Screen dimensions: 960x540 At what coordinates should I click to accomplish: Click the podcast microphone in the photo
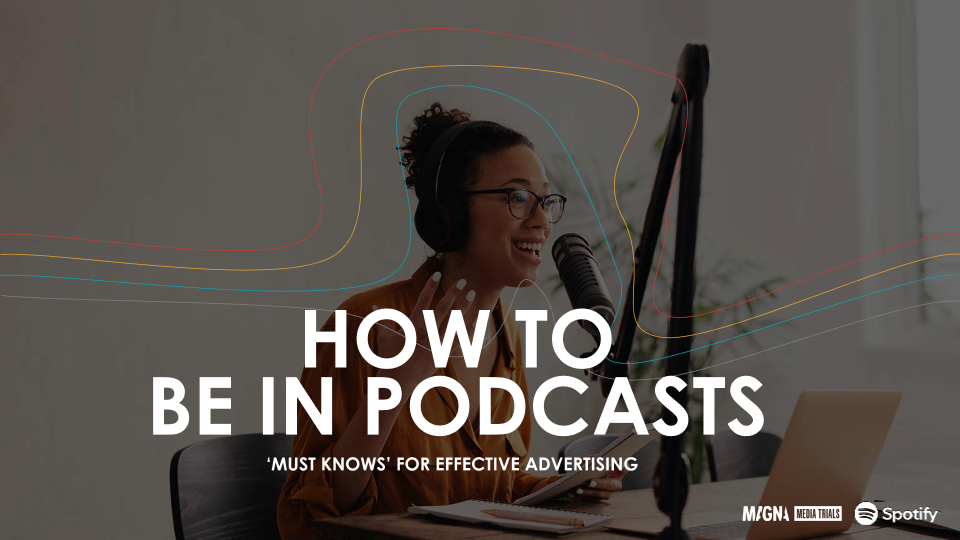click(580, 268)
